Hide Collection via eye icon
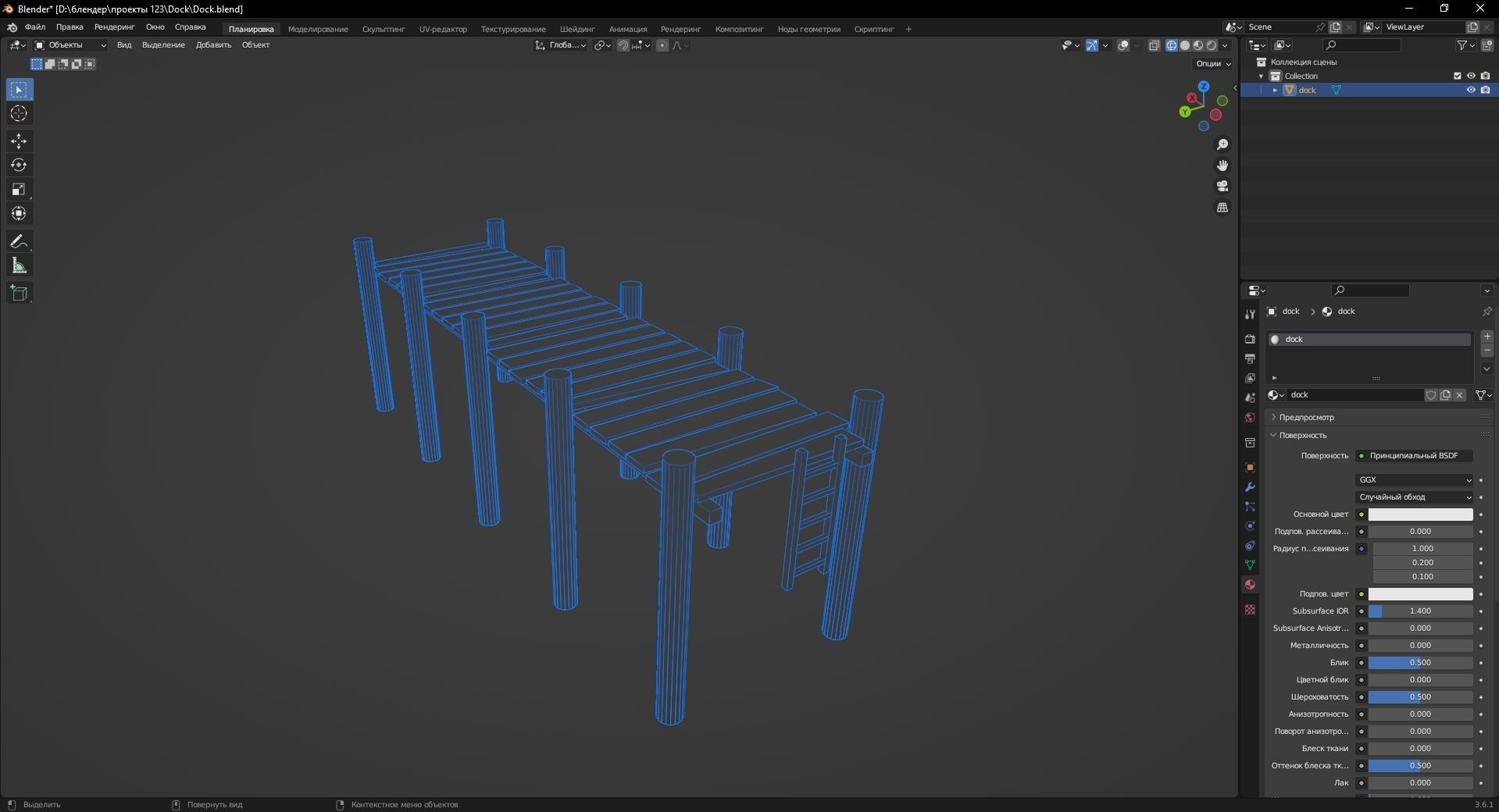 pos(1471,76)
